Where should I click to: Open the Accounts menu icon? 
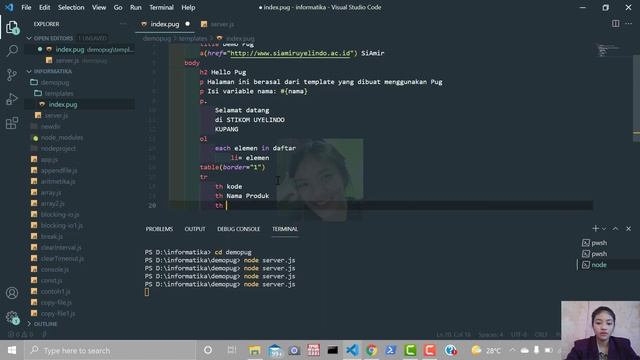tap(12, 293)
